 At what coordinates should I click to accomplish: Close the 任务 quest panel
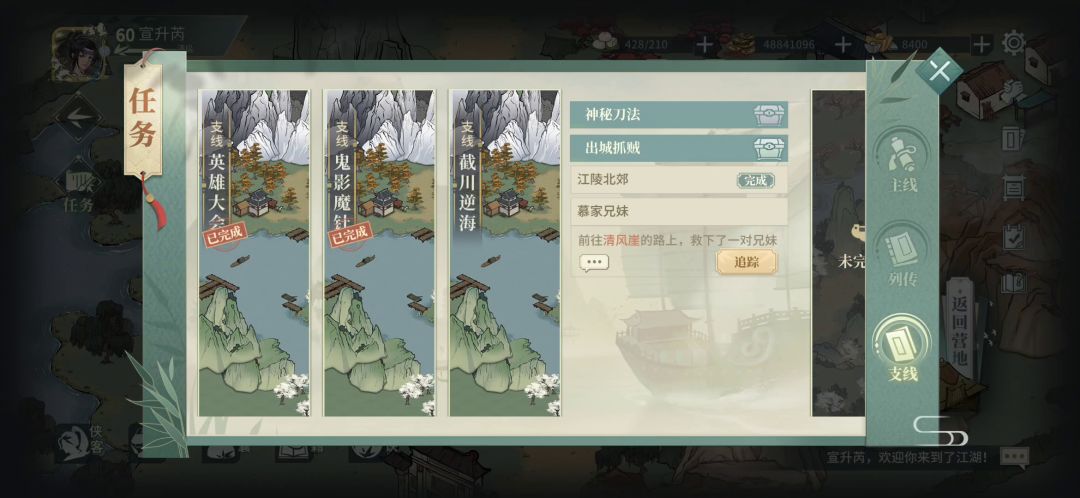tap(939, 70)
